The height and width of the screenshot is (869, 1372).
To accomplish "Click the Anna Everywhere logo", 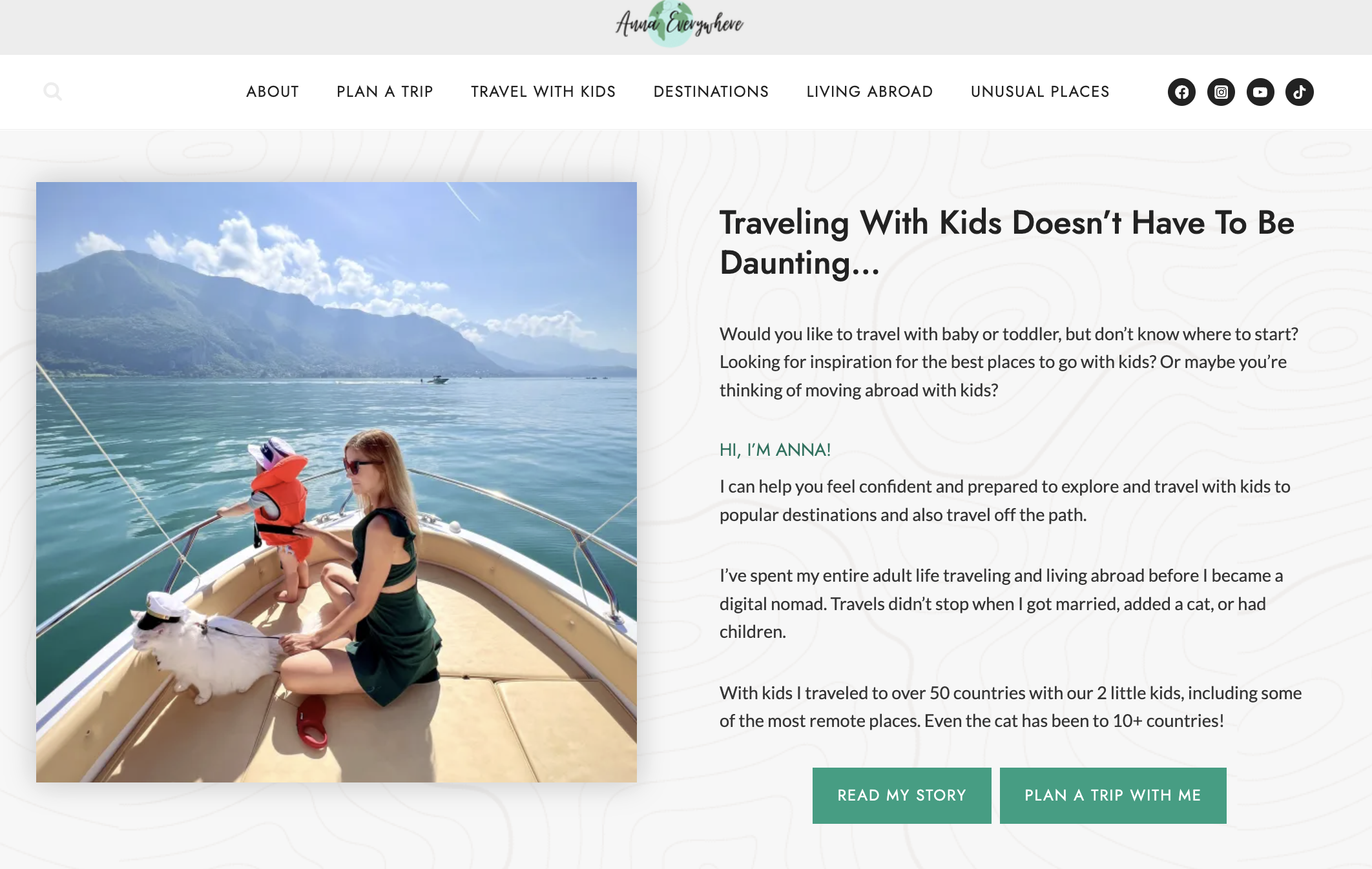I will click(x=679, y=25).
